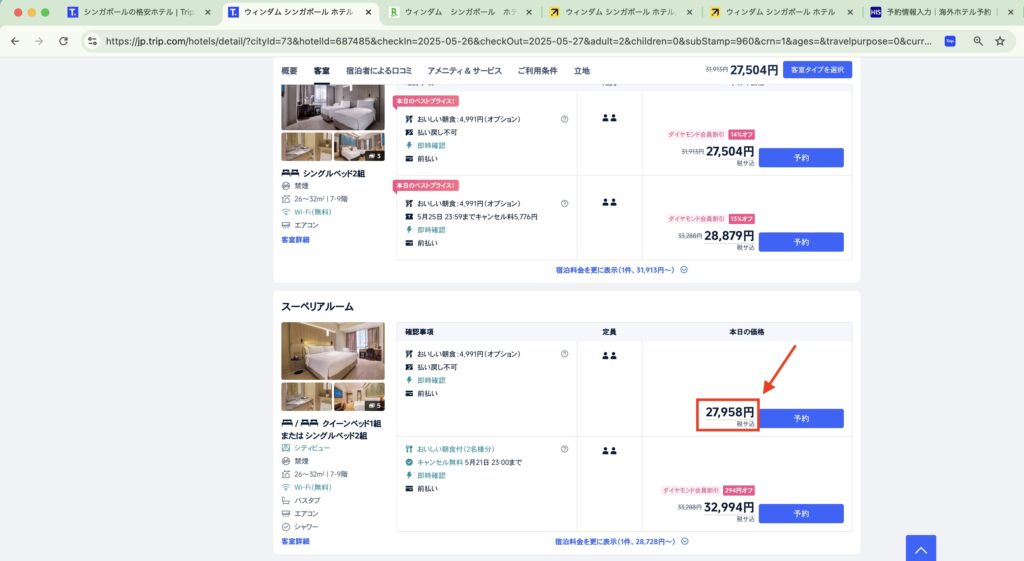Open breakfast info help icon for 32,994円 rate
This screenshot has width=1024, height=561.
tap(564, 449)
